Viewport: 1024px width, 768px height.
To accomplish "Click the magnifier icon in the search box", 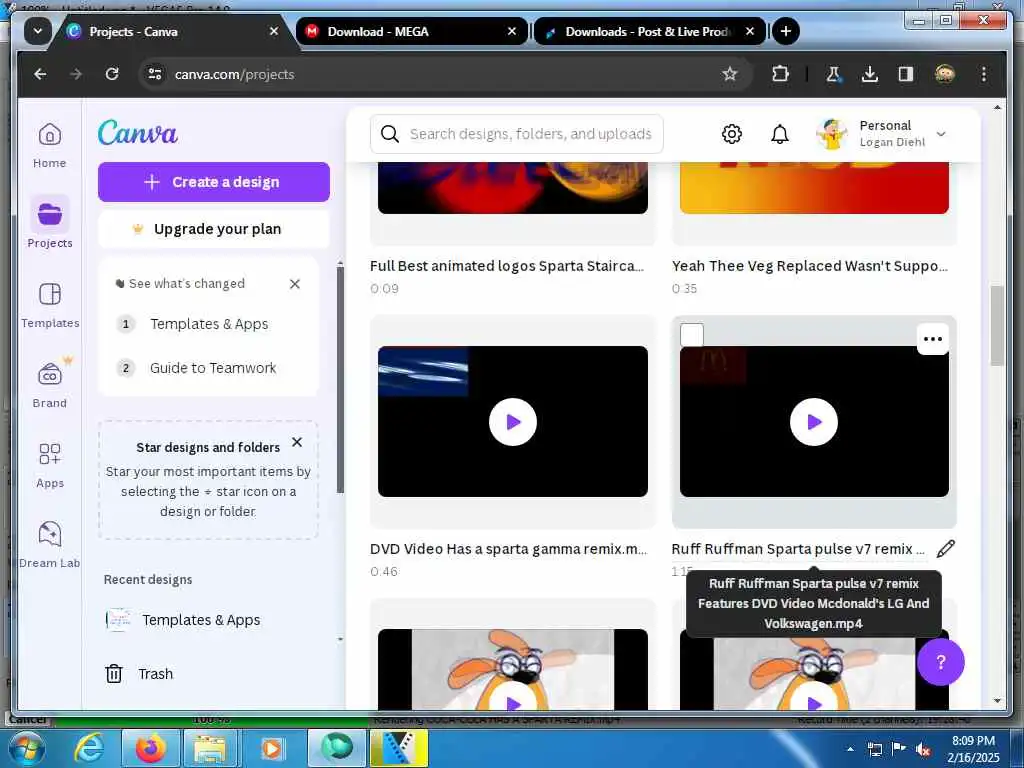I will pos(390,134).
